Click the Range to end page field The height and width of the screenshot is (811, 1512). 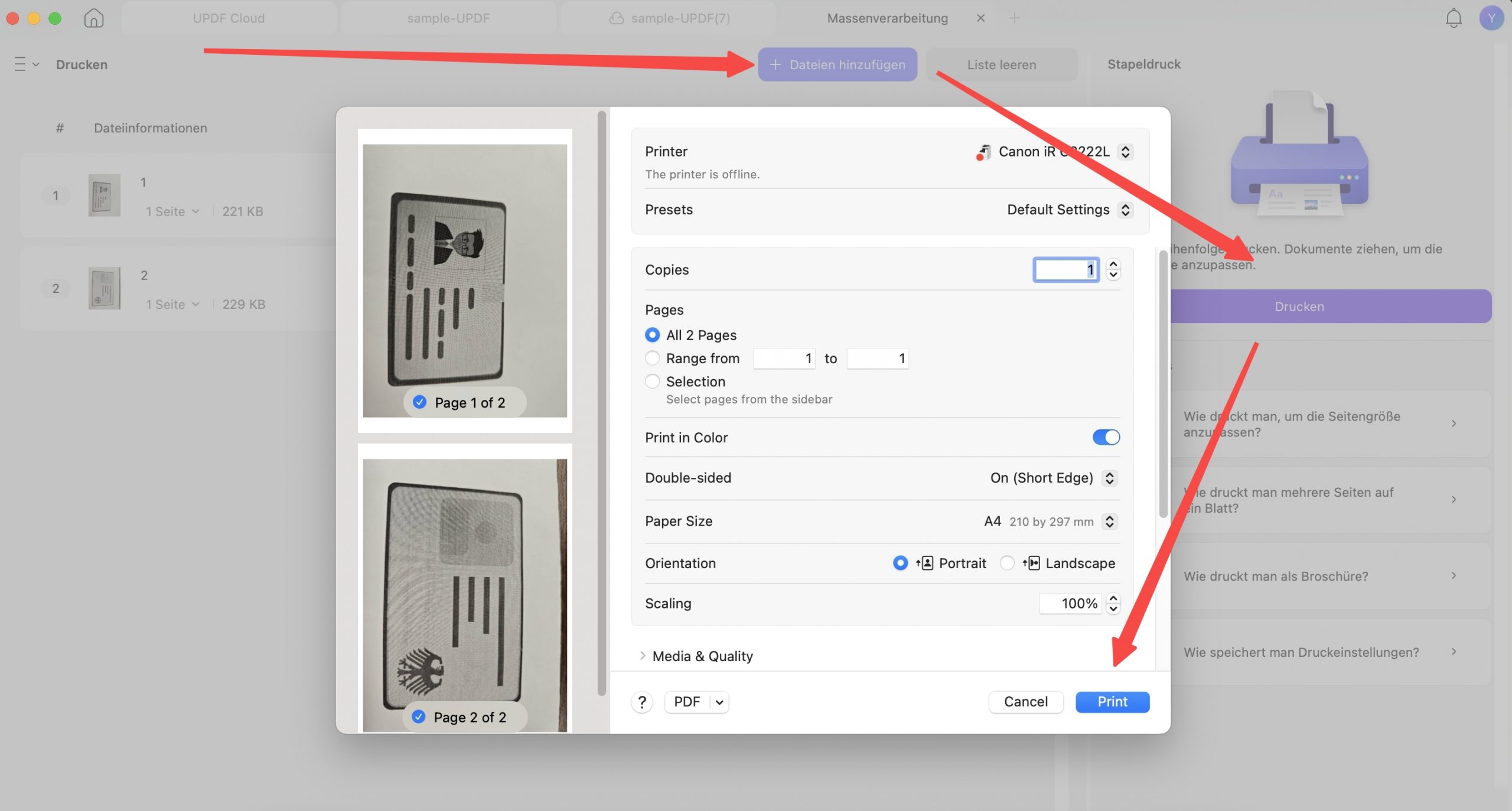[x=878, y=358]
